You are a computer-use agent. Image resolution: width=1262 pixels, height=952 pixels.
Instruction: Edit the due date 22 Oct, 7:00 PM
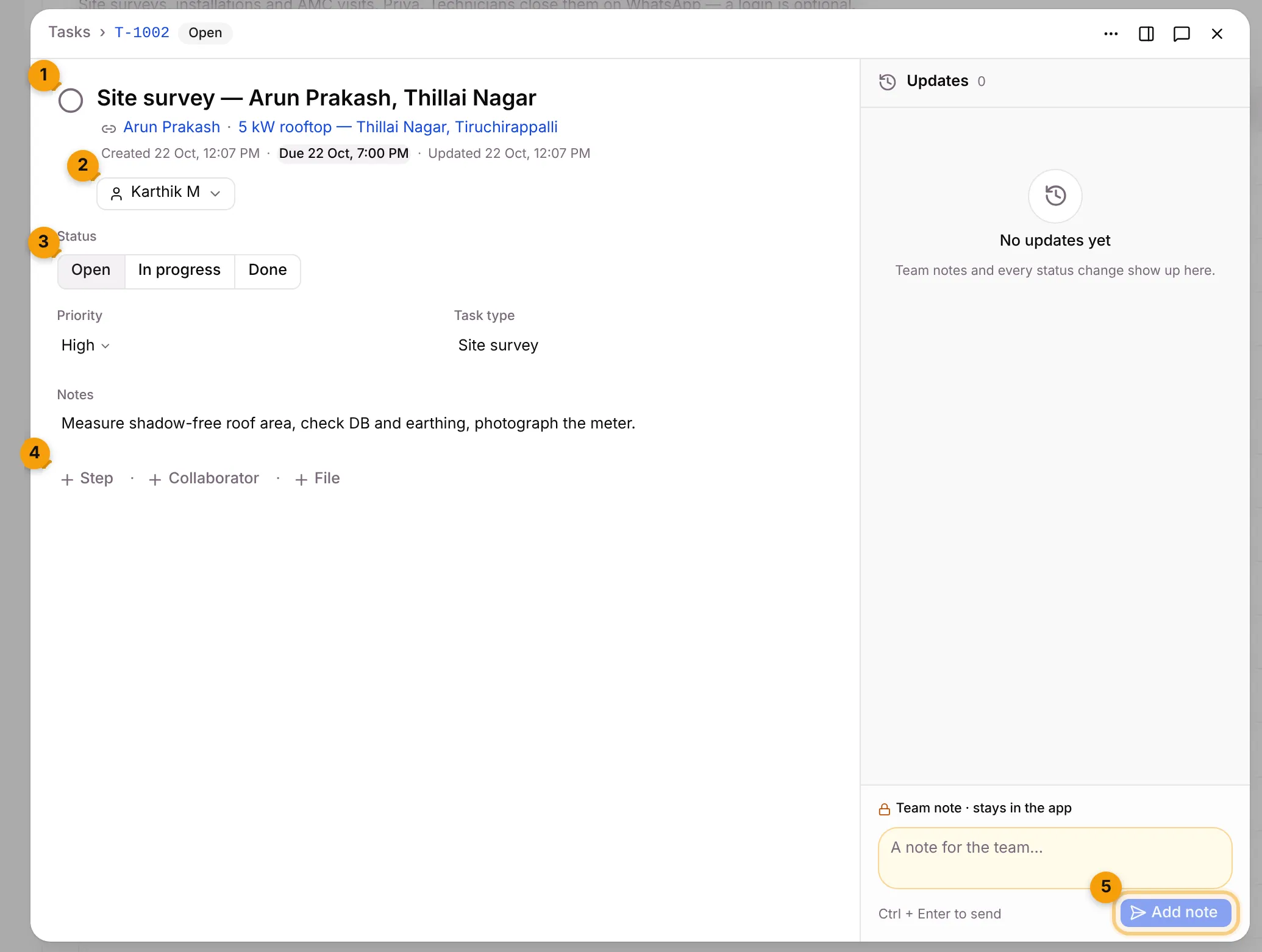click(x=344, y=153)
